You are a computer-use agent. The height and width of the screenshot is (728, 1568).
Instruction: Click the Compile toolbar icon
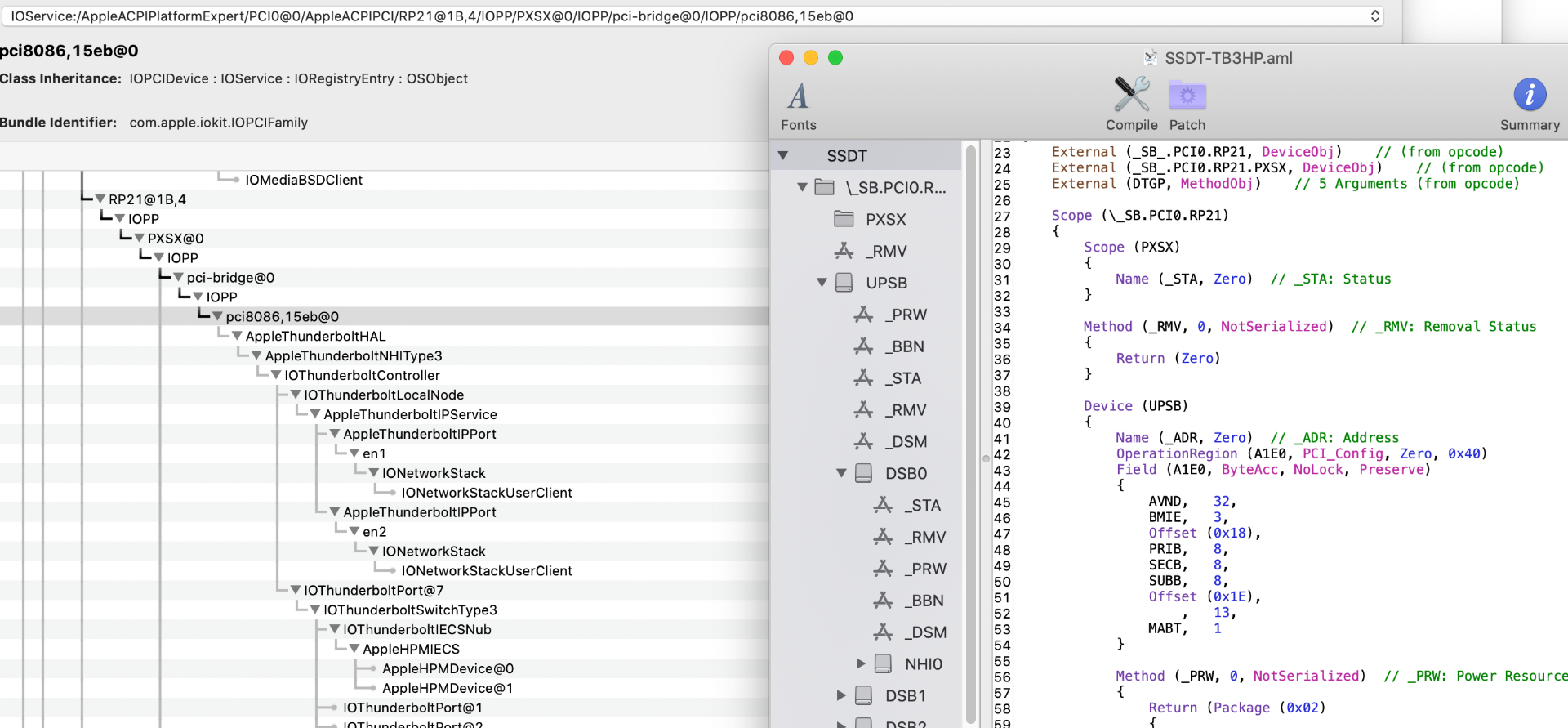[x=1131, y=103]
